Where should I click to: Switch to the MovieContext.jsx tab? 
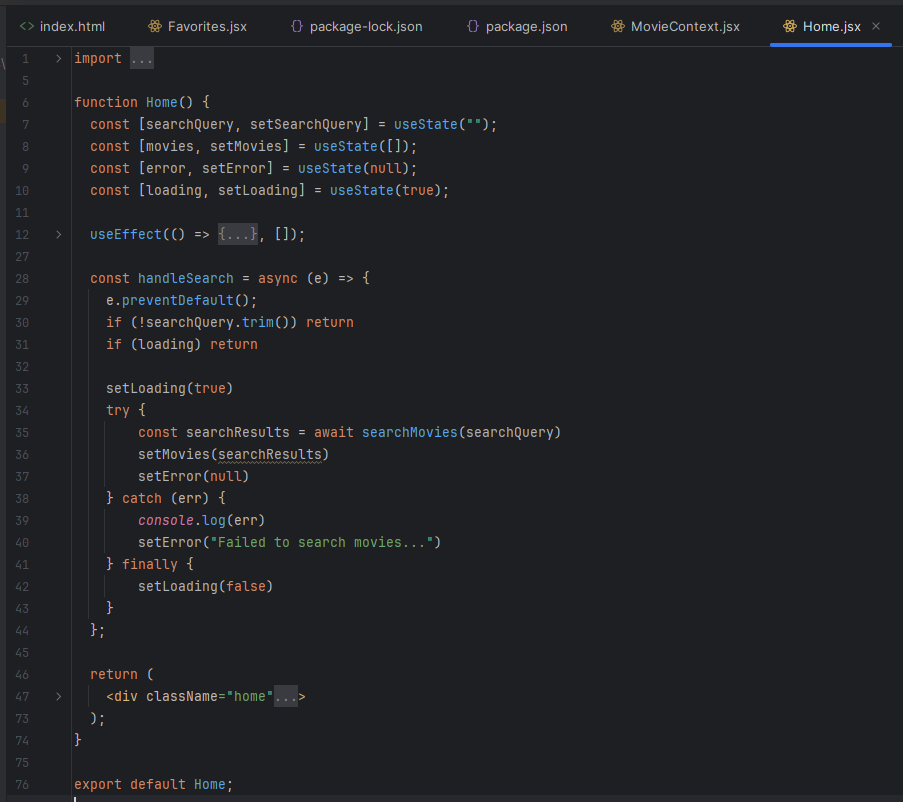coord(685,26)
